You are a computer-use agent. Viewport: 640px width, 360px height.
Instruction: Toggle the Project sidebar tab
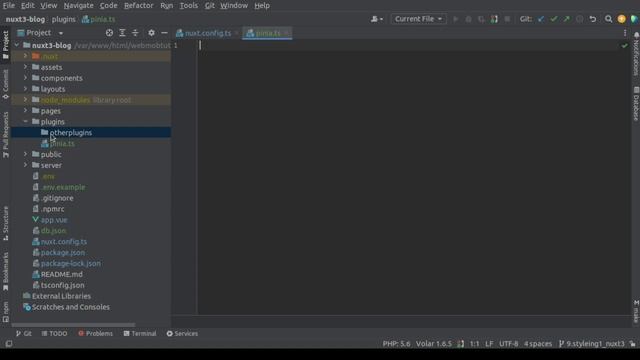pos(5,45)
